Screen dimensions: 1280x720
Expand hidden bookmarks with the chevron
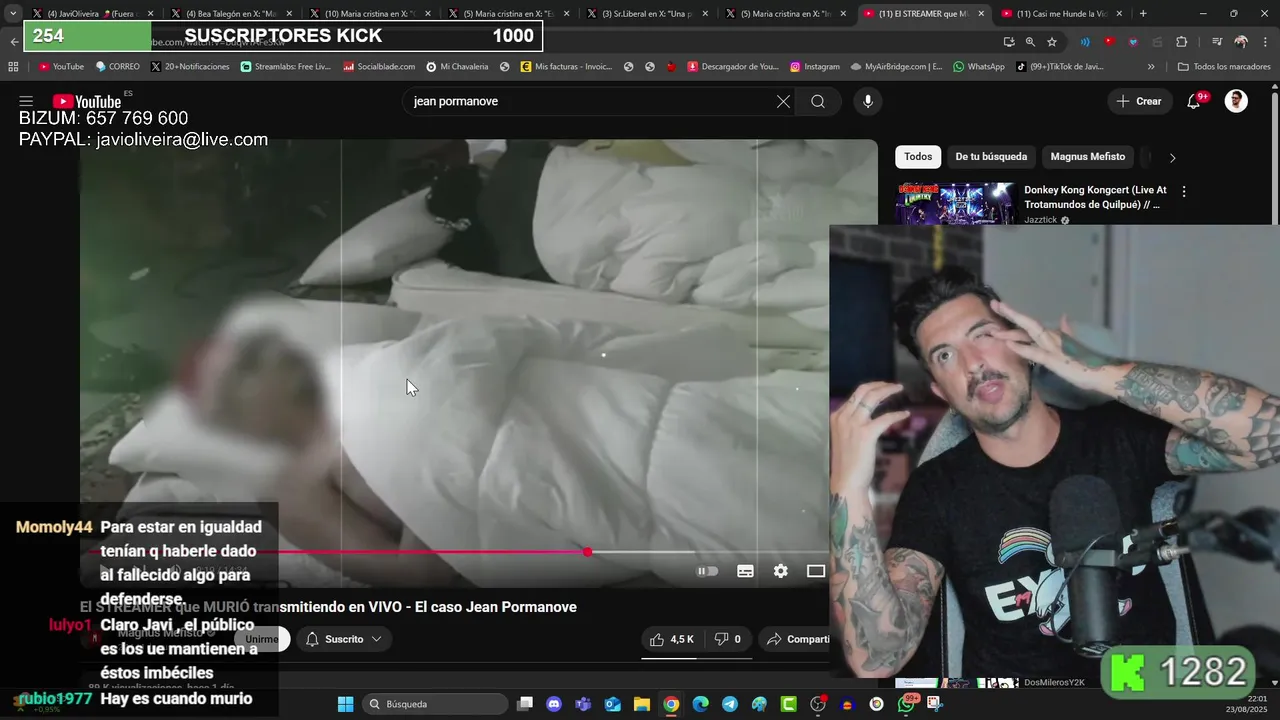point(1151,67)
